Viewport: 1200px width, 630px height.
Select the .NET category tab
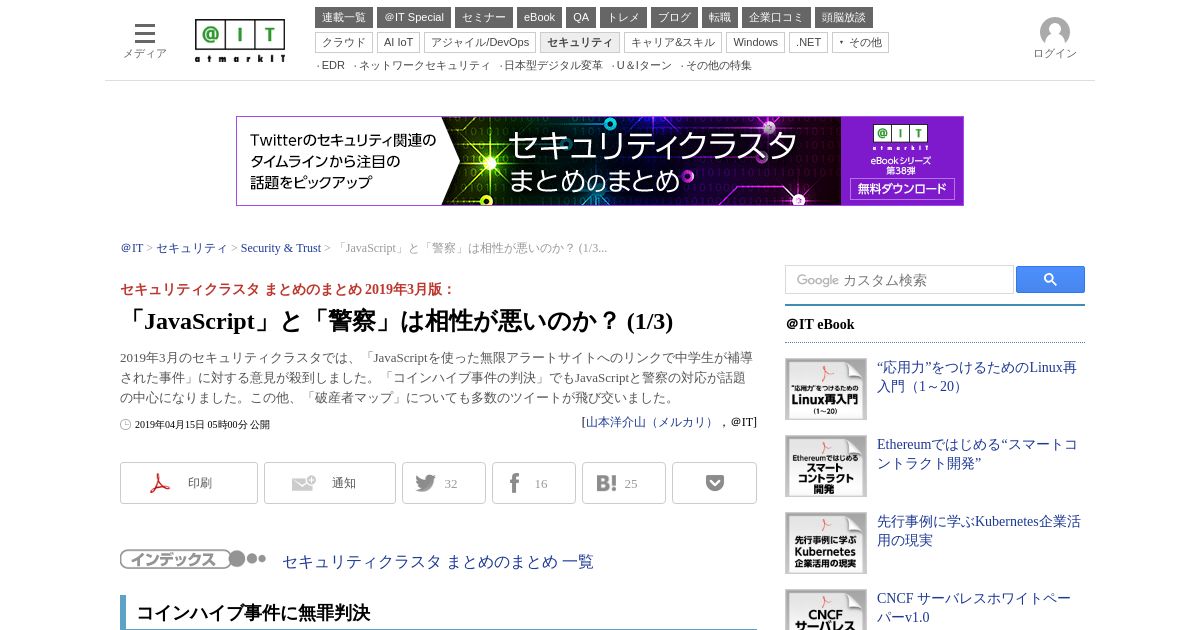(x=808, y=42)
